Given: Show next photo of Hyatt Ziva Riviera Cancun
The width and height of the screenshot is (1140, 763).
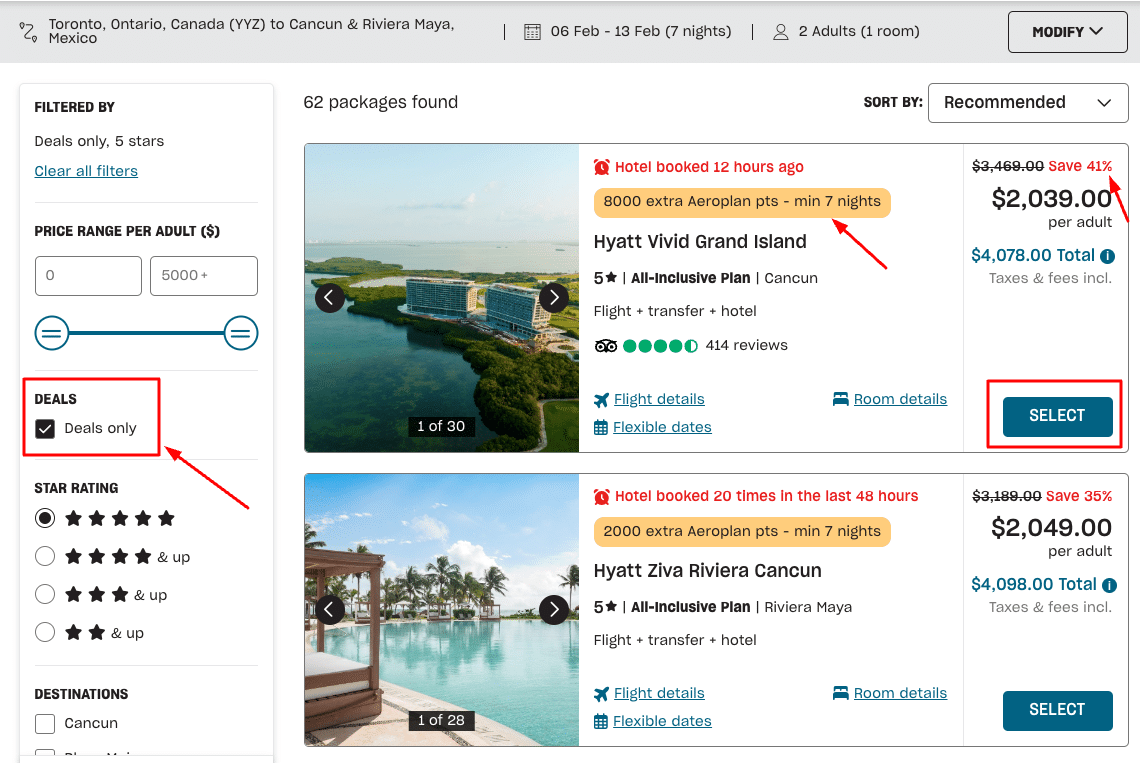Looking at the screenshot, I should click(553, 610).
